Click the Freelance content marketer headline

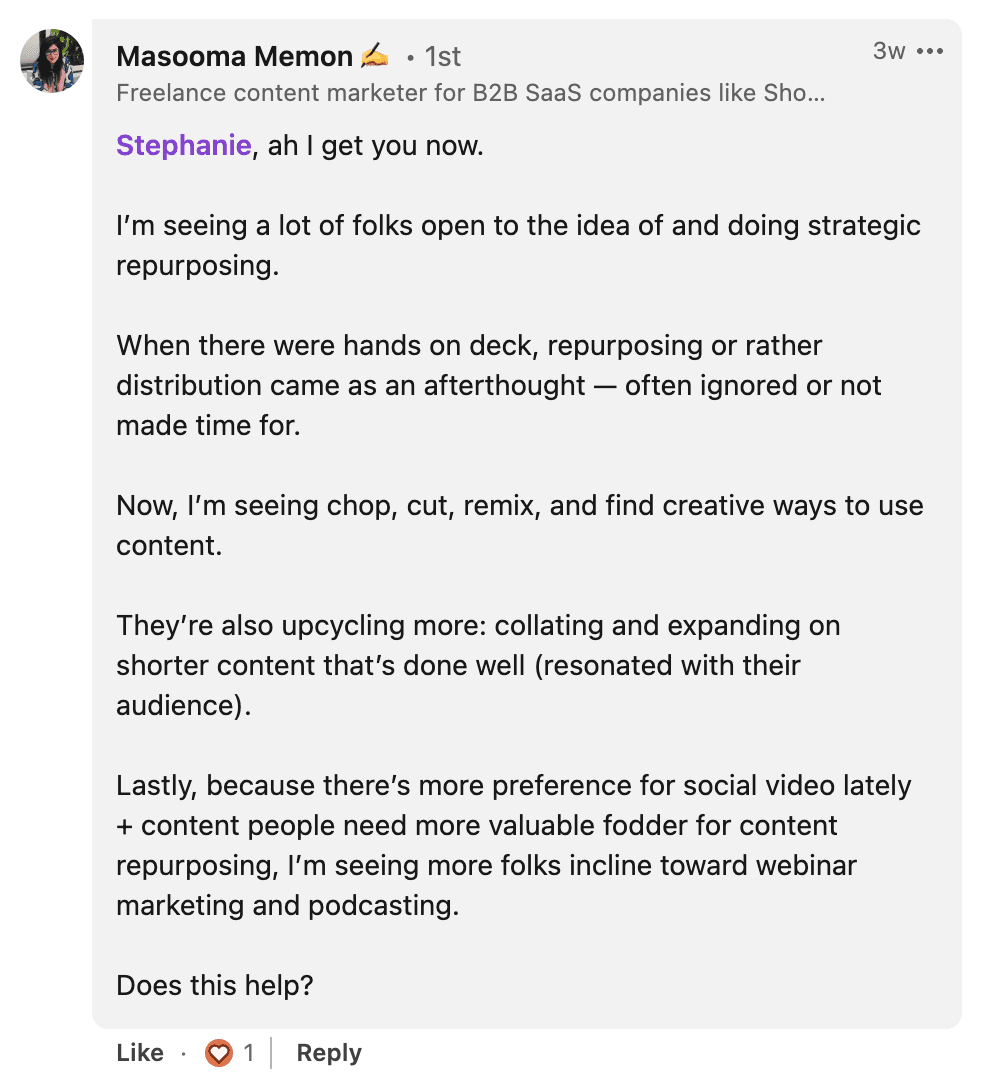[x=470, y=94]
